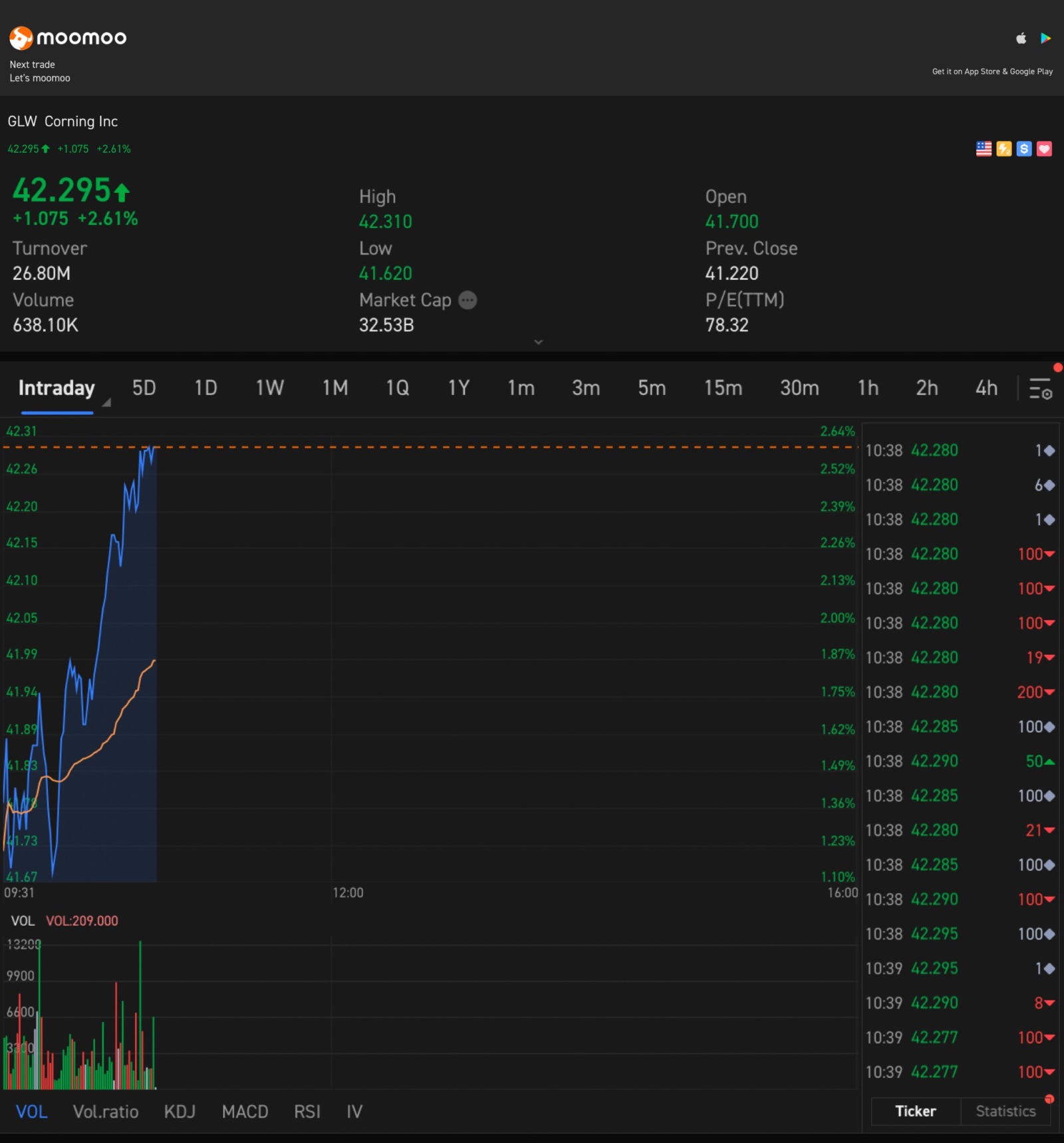Click the Market Cap info bubble icon
The image size is (1064, 1143).
point(468,301)
